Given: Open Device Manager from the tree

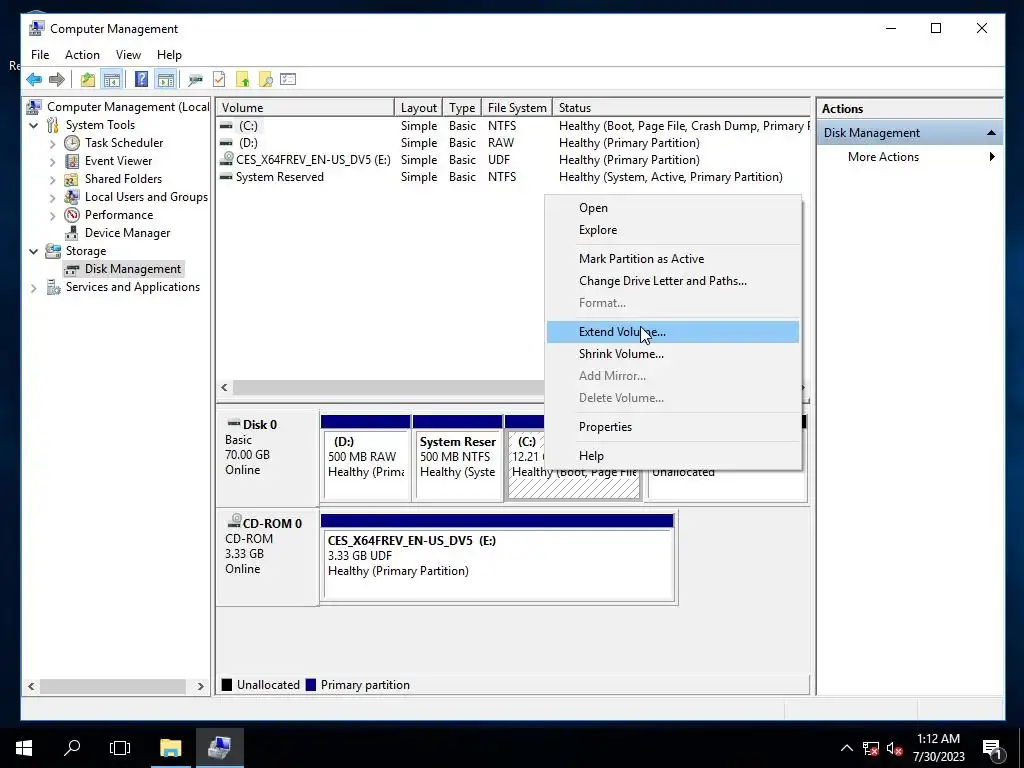Looking at the screenshot, I should pyautogui.click(x=127, y=233).
